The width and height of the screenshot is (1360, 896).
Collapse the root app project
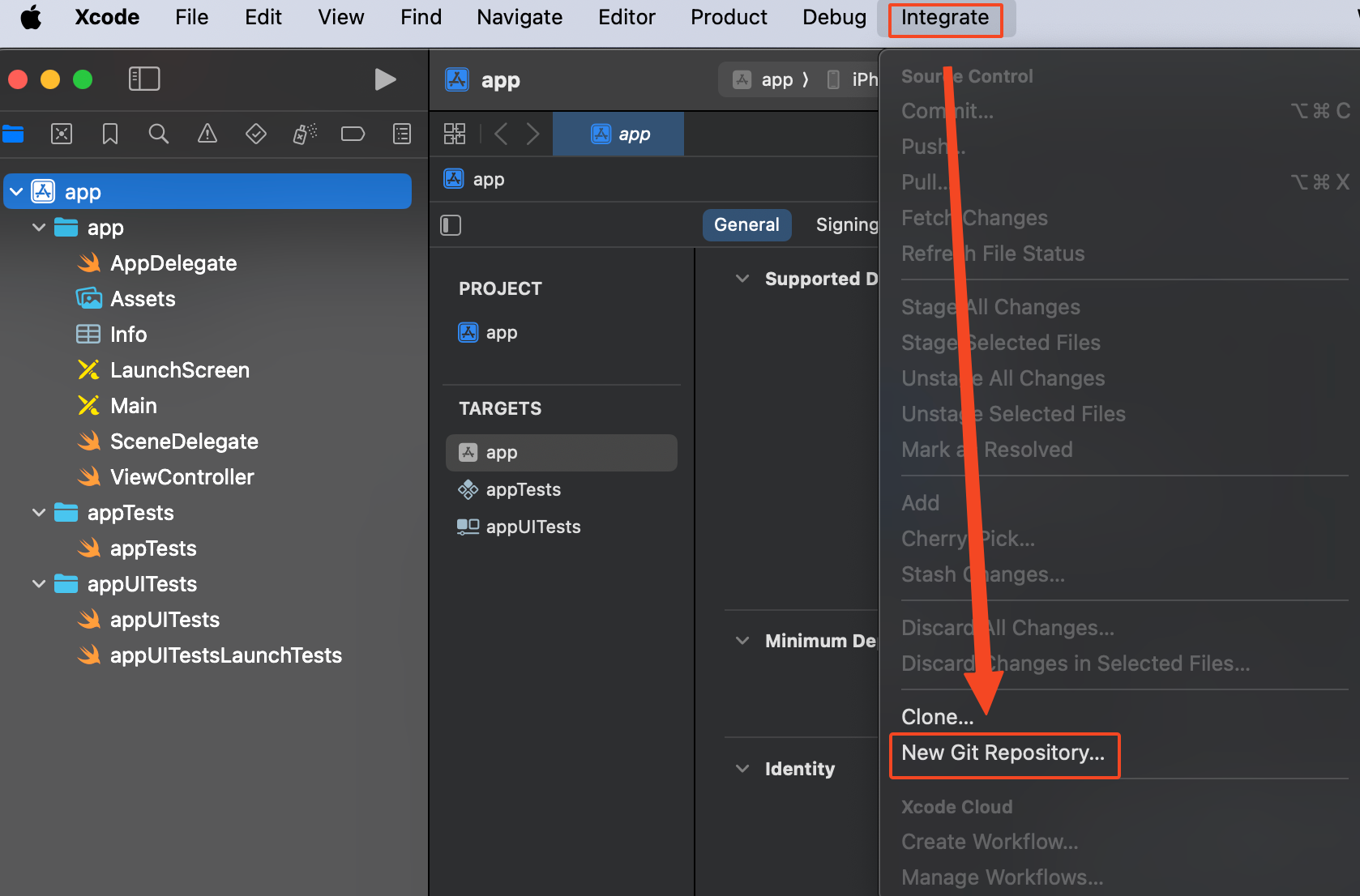point(16,192)
